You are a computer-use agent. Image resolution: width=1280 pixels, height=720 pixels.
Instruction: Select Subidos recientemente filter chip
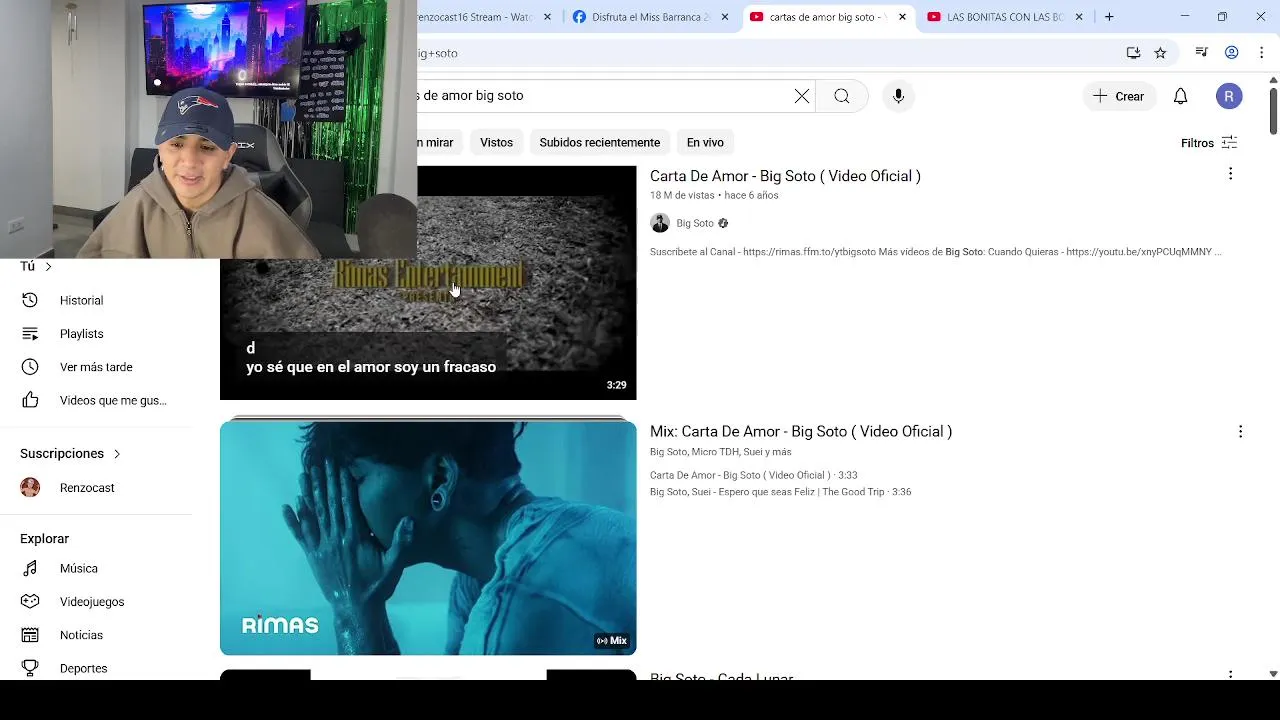[x=600, y=142]
